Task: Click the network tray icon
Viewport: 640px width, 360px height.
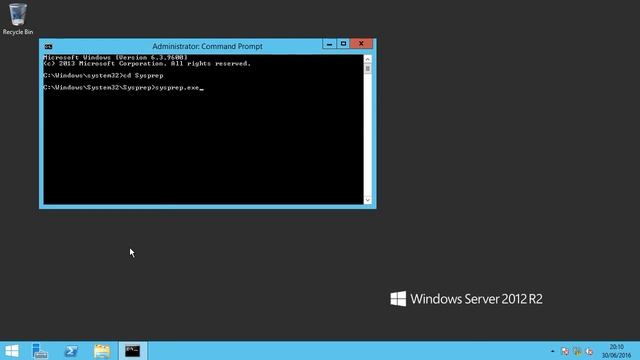Action: coord(577,351)
